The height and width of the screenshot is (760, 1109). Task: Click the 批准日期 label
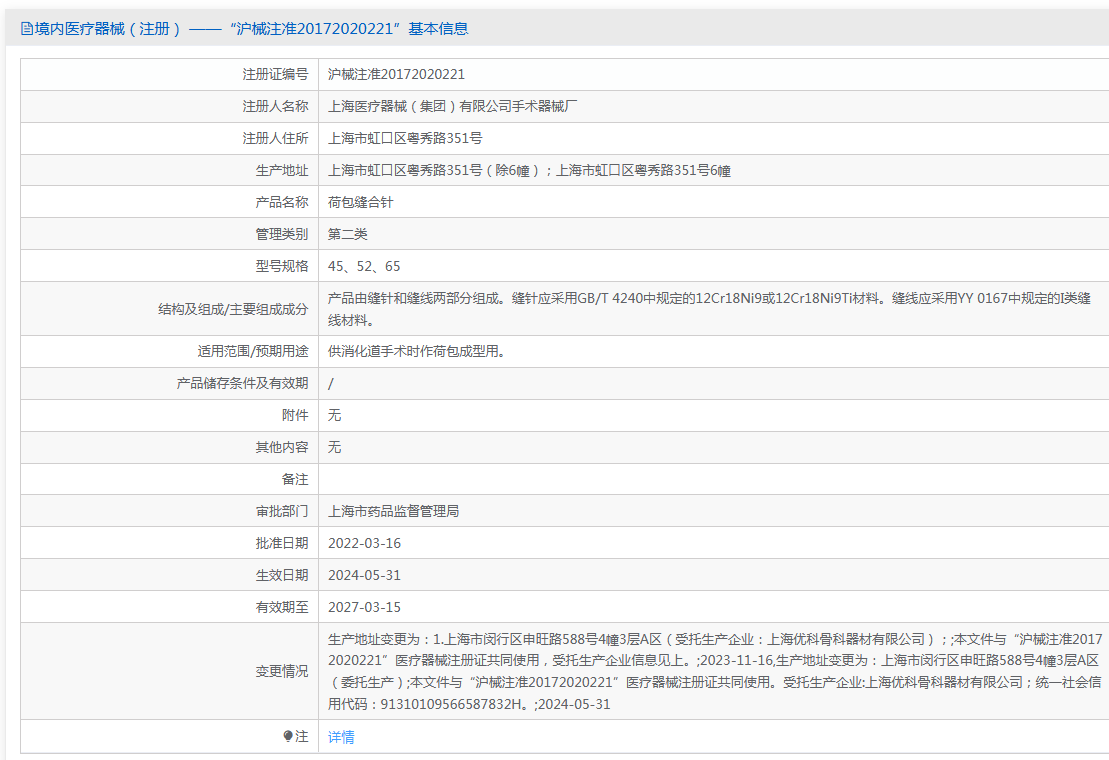tap(282, 543)
